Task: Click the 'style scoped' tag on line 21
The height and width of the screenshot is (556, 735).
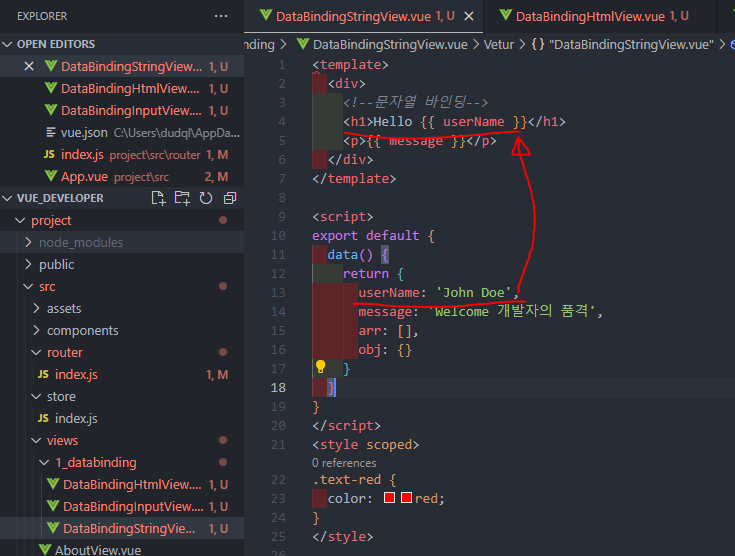Action: pyautogui.click(x=366, y=444)
